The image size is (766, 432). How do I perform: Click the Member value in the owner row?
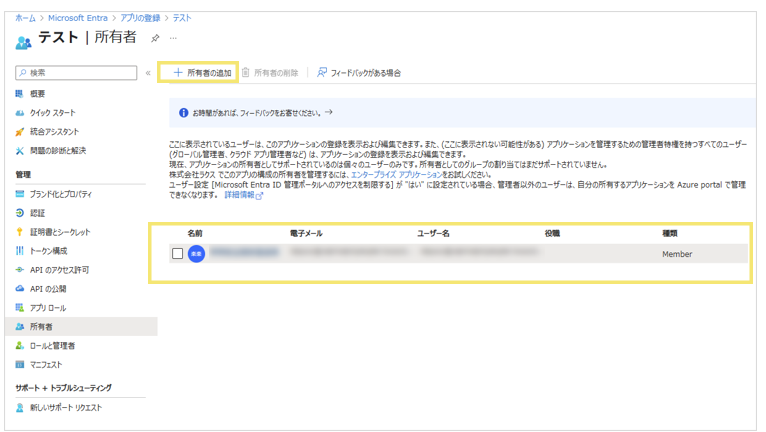click(x=677, y=254)
